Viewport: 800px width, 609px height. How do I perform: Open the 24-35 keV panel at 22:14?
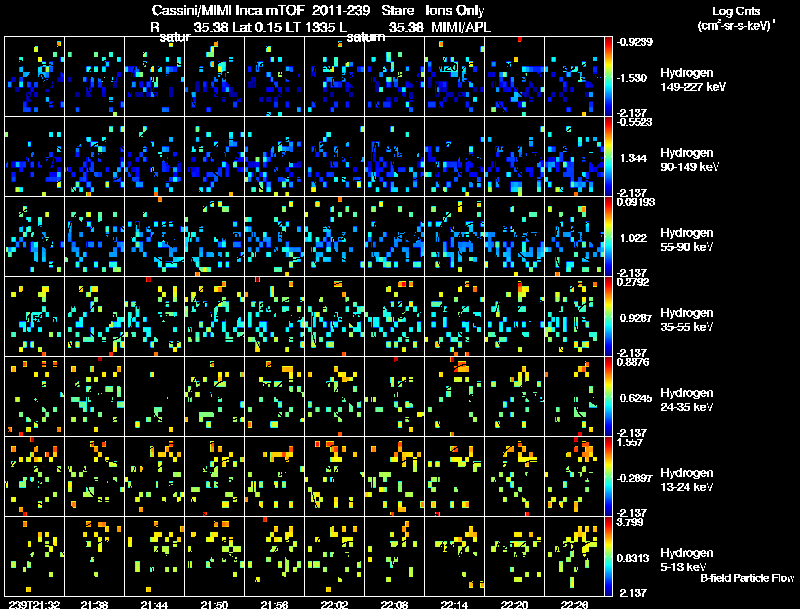pos(455,397)
